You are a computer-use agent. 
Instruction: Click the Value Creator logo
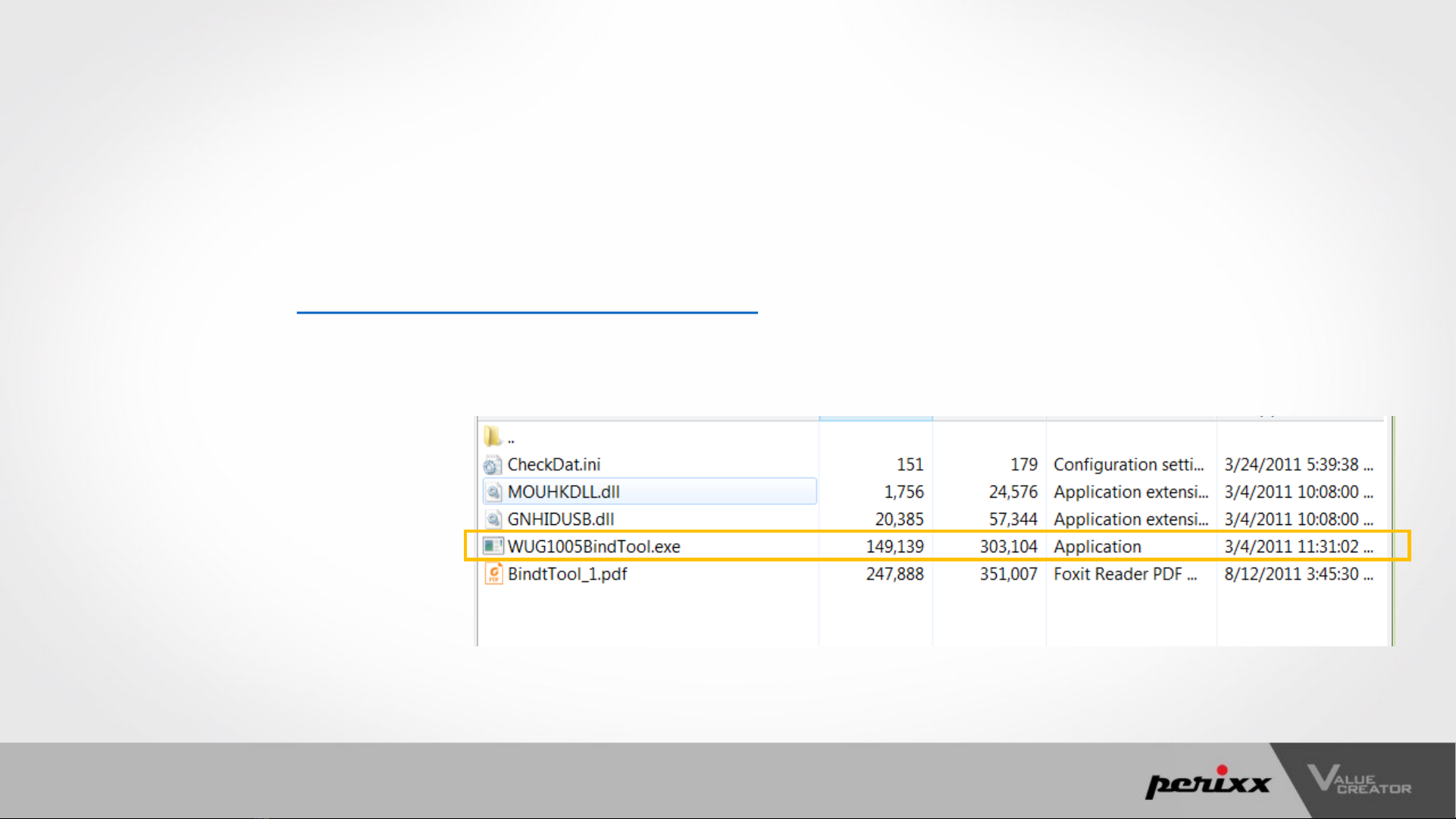coord(1359,780)
